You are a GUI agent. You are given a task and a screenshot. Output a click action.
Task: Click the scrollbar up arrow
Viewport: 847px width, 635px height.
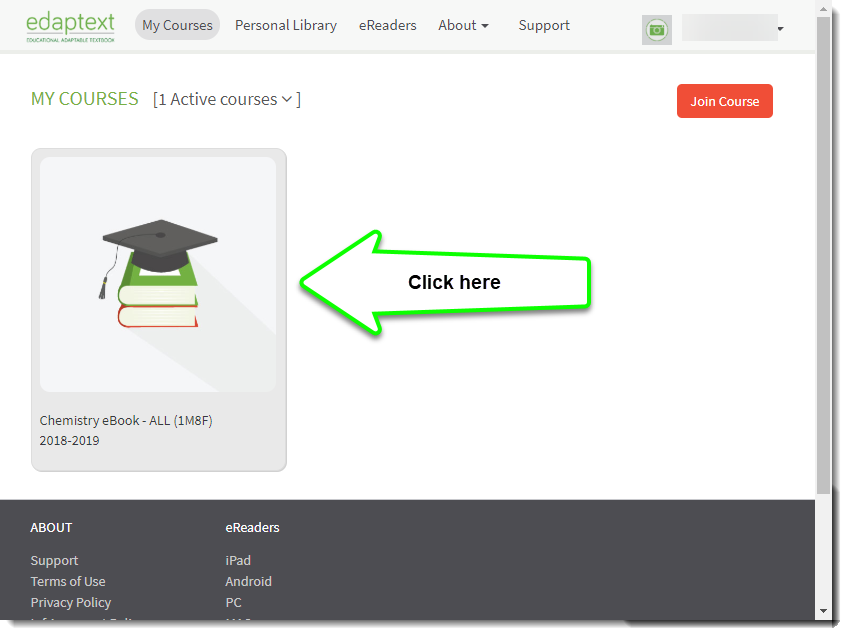pyautogui.click(x=823, y=8)
